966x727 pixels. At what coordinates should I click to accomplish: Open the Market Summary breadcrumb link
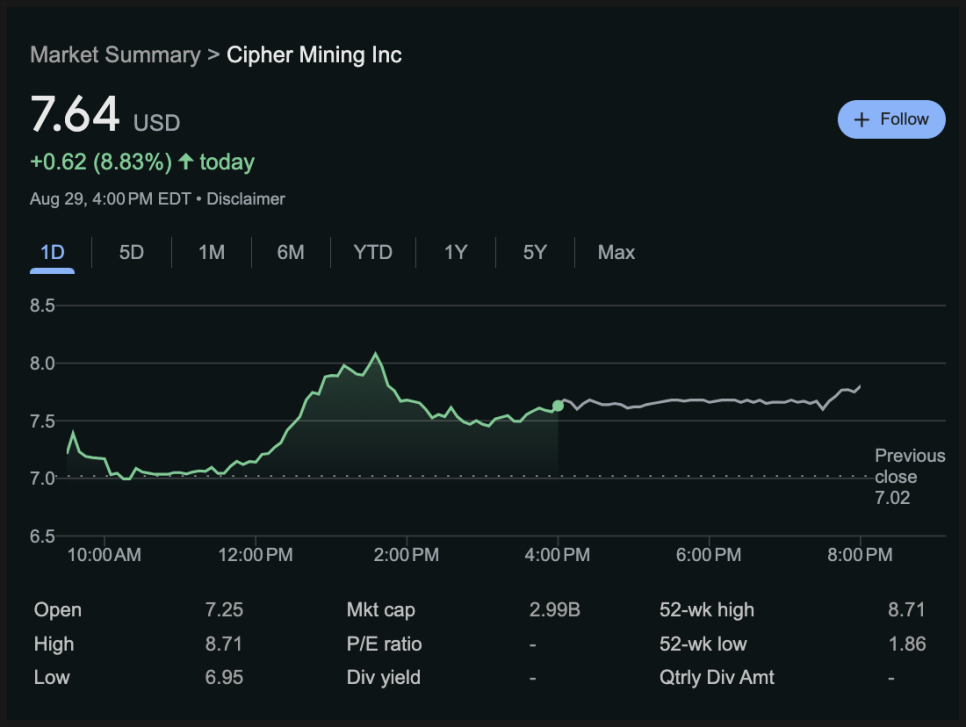[115, 55]
